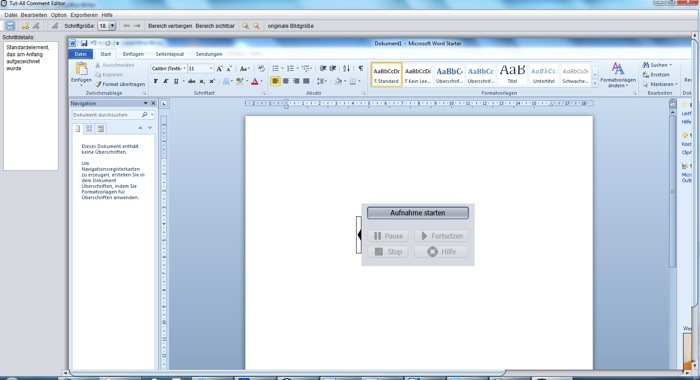The height and width of the screenshot is (380, 700).
Task: Click the Einfügen paste clipboard icon
Action: (81, 69)
